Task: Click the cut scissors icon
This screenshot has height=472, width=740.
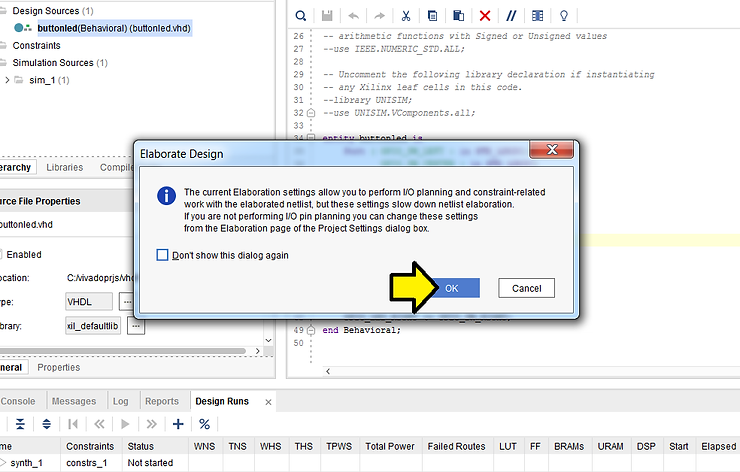Action: (406, 16)
